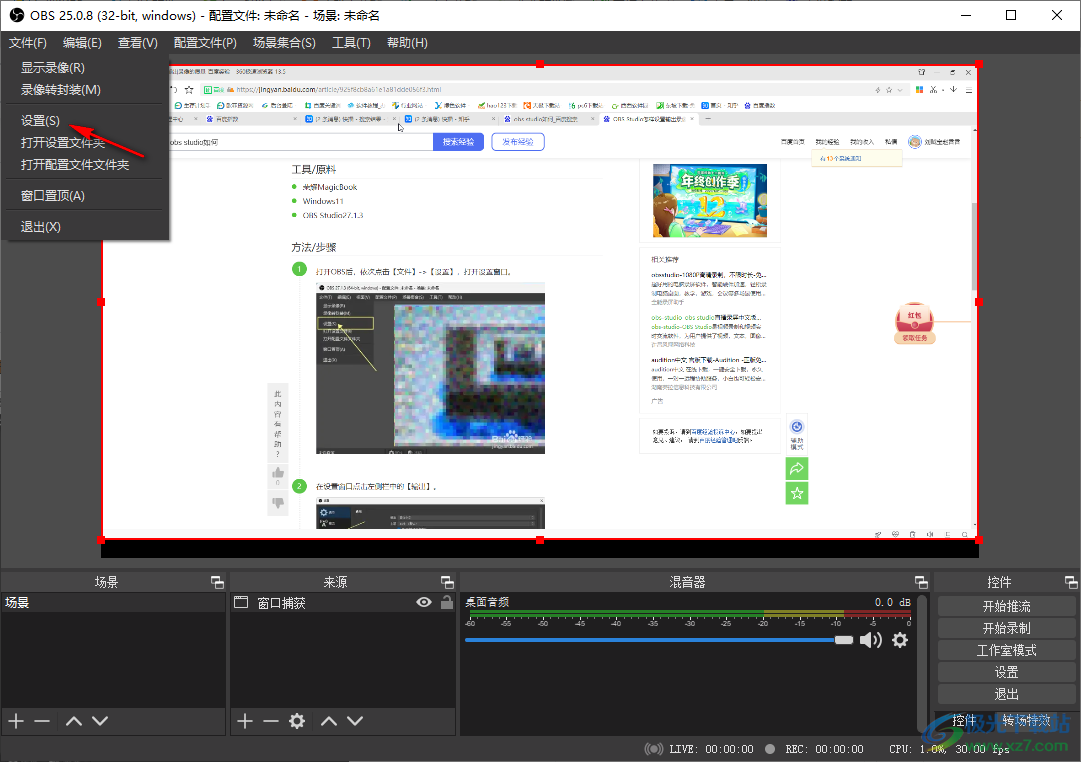Click 开始推流 button
Image resolution: width=1081 pixels, height=762 pixels.
(1006, 606)
